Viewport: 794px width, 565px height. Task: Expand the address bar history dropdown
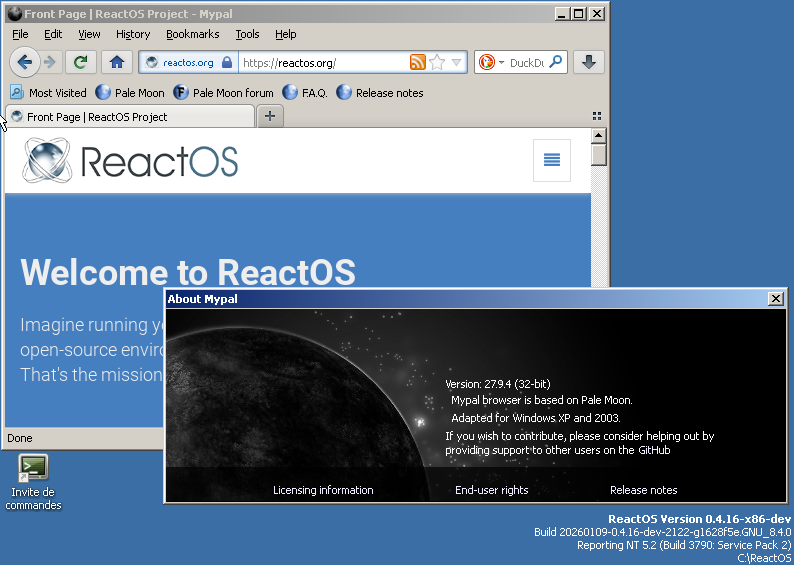tap(457, 62)
